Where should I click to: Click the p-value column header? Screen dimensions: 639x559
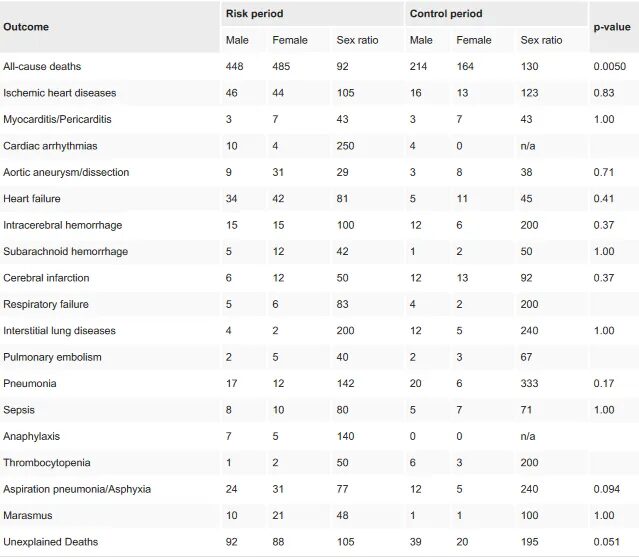[612, 27]
